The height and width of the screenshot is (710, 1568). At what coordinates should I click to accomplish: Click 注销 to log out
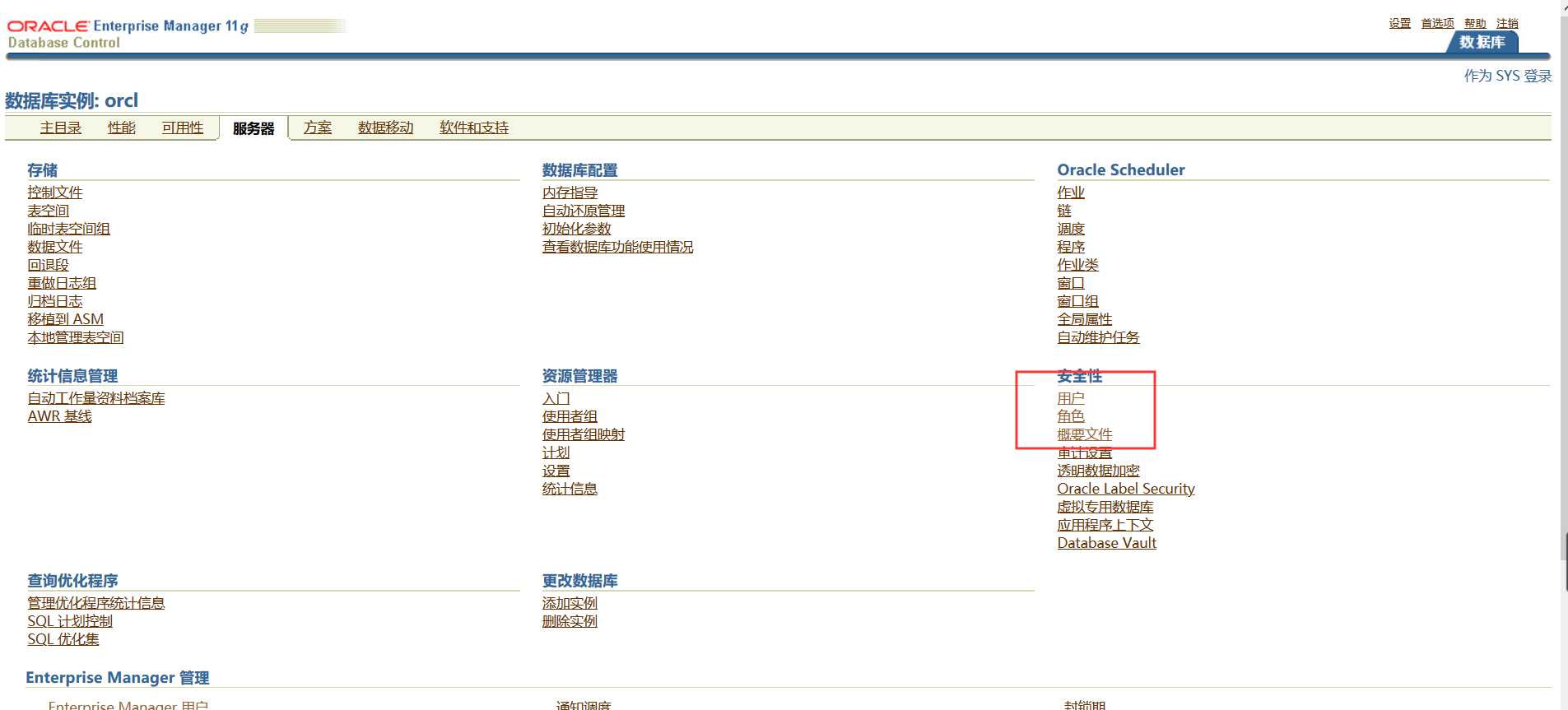1507,23
